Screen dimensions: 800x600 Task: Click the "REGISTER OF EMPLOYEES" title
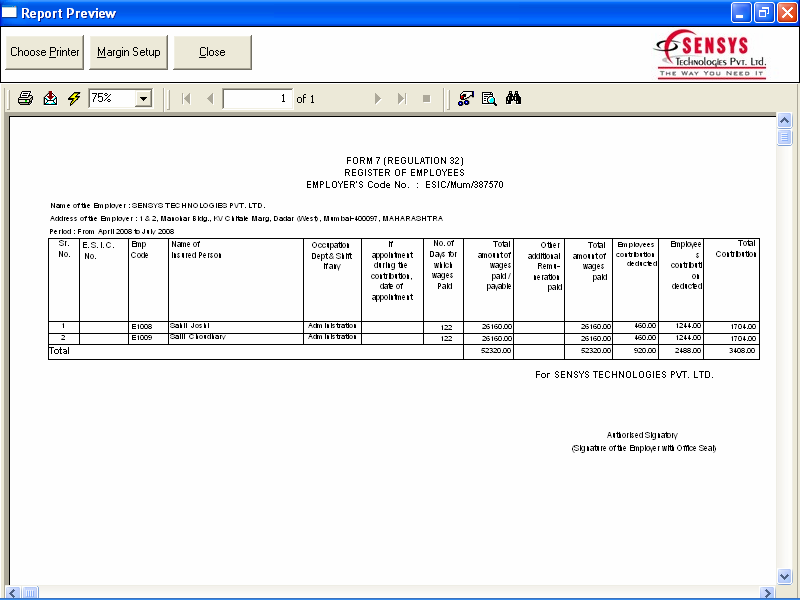point(405,172)
